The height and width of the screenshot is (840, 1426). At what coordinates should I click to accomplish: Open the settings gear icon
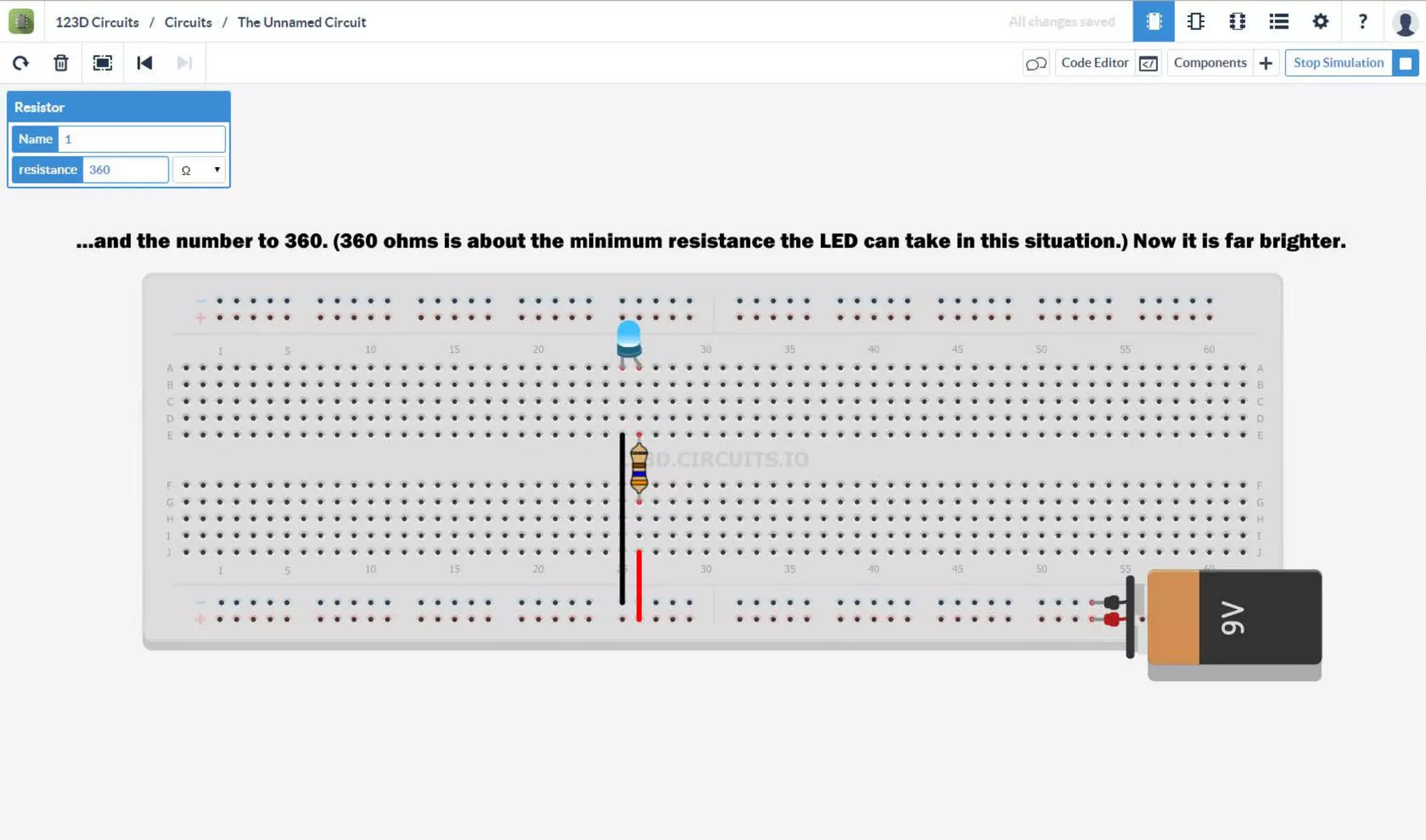click(1320, 22)
